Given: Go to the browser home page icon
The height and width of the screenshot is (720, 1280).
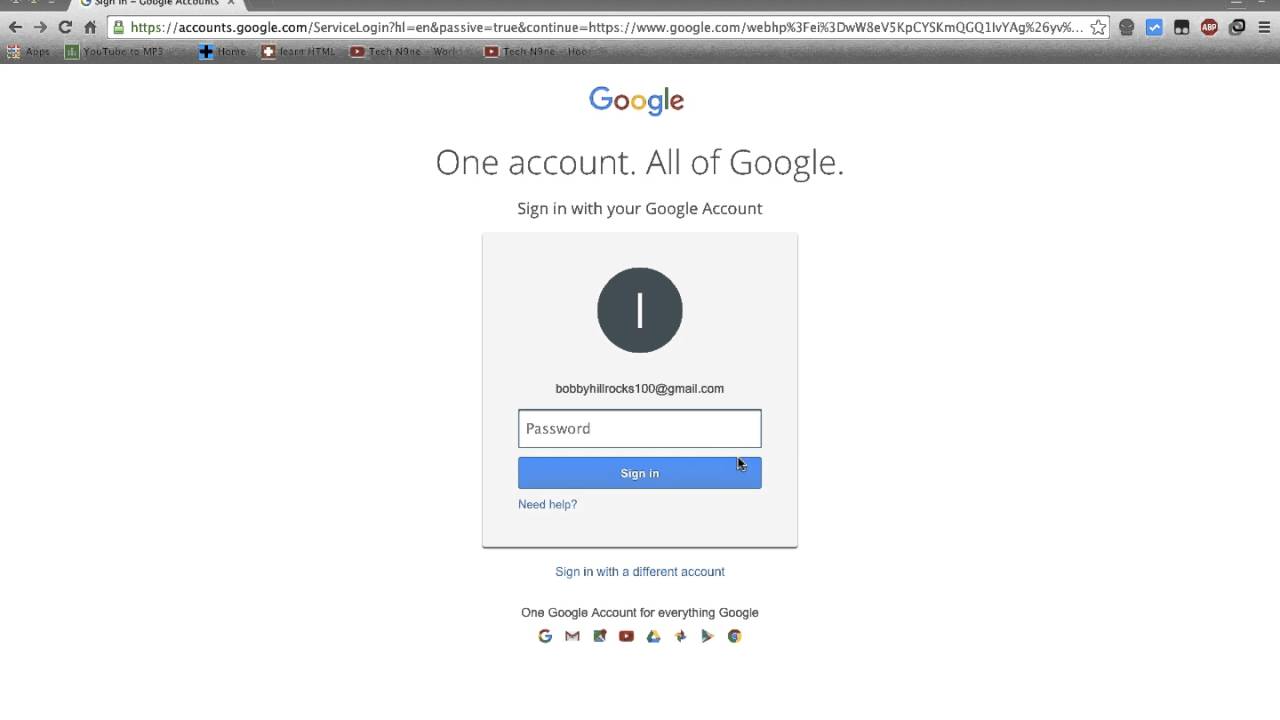Looking at the screenshot, I should (x=90, y=27).
